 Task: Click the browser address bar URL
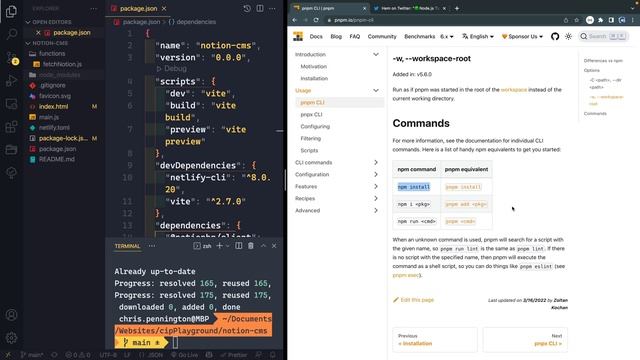(x=353, y=20)
